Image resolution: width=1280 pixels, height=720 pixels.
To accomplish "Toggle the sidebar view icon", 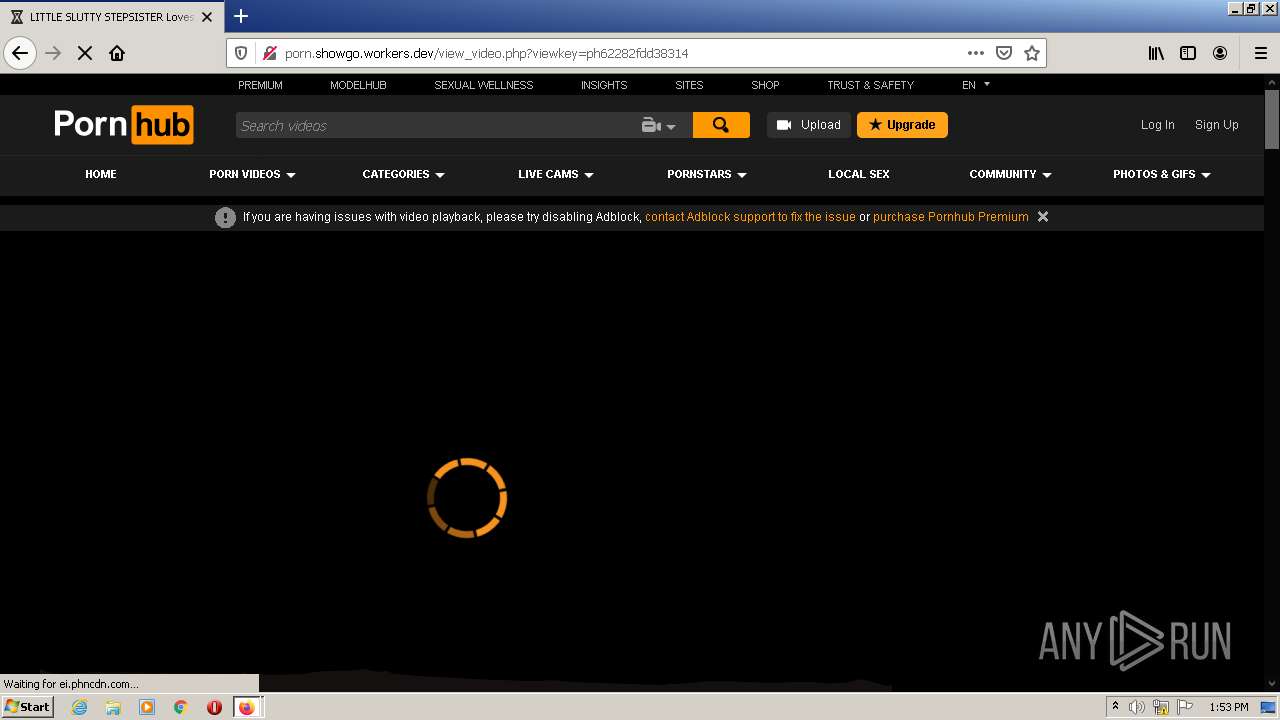I will (1188, 53).
